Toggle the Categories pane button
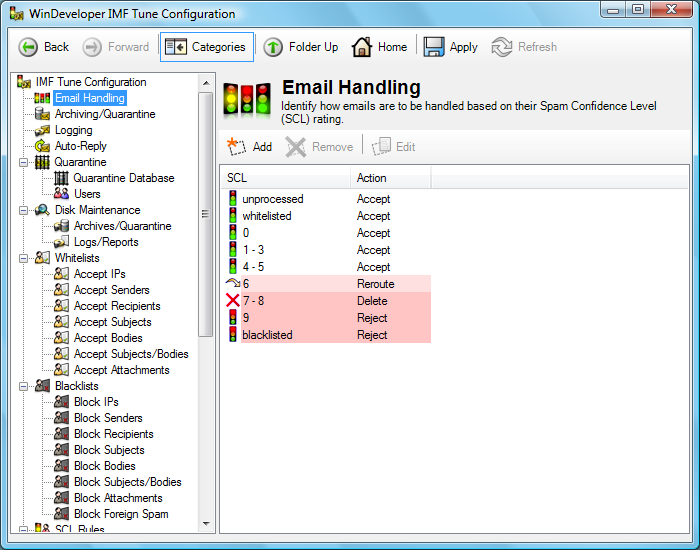 (x=207, y=47)
